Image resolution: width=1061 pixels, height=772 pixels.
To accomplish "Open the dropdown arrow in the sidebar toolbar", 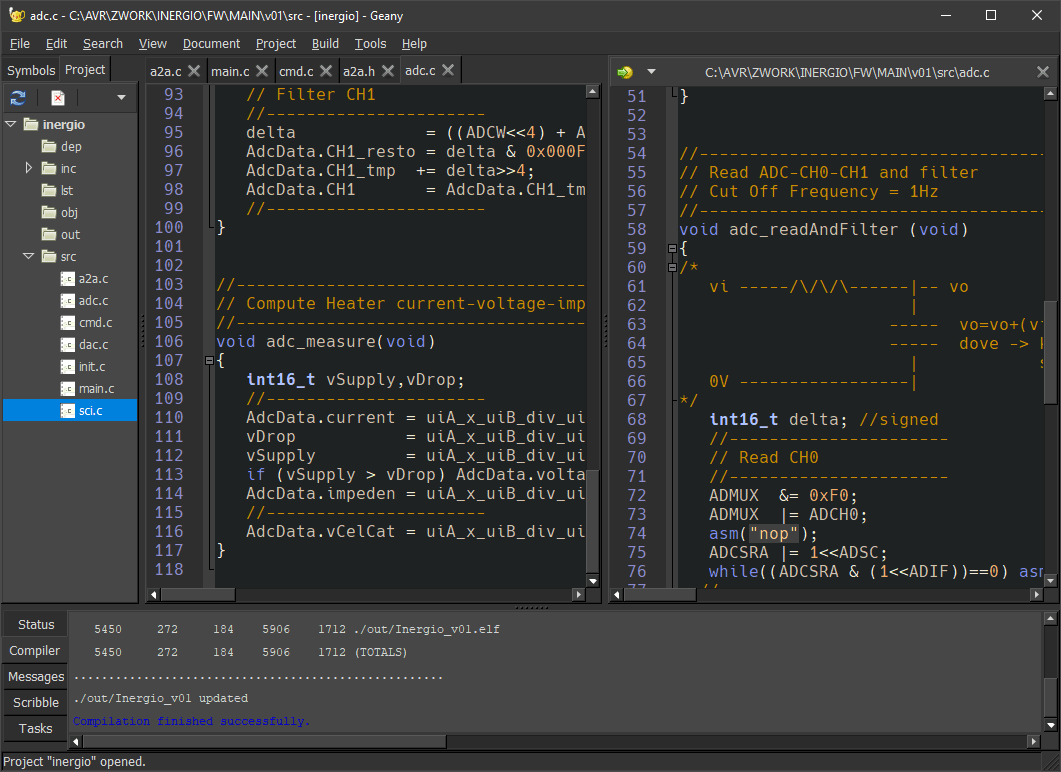I will coord(122,97).
